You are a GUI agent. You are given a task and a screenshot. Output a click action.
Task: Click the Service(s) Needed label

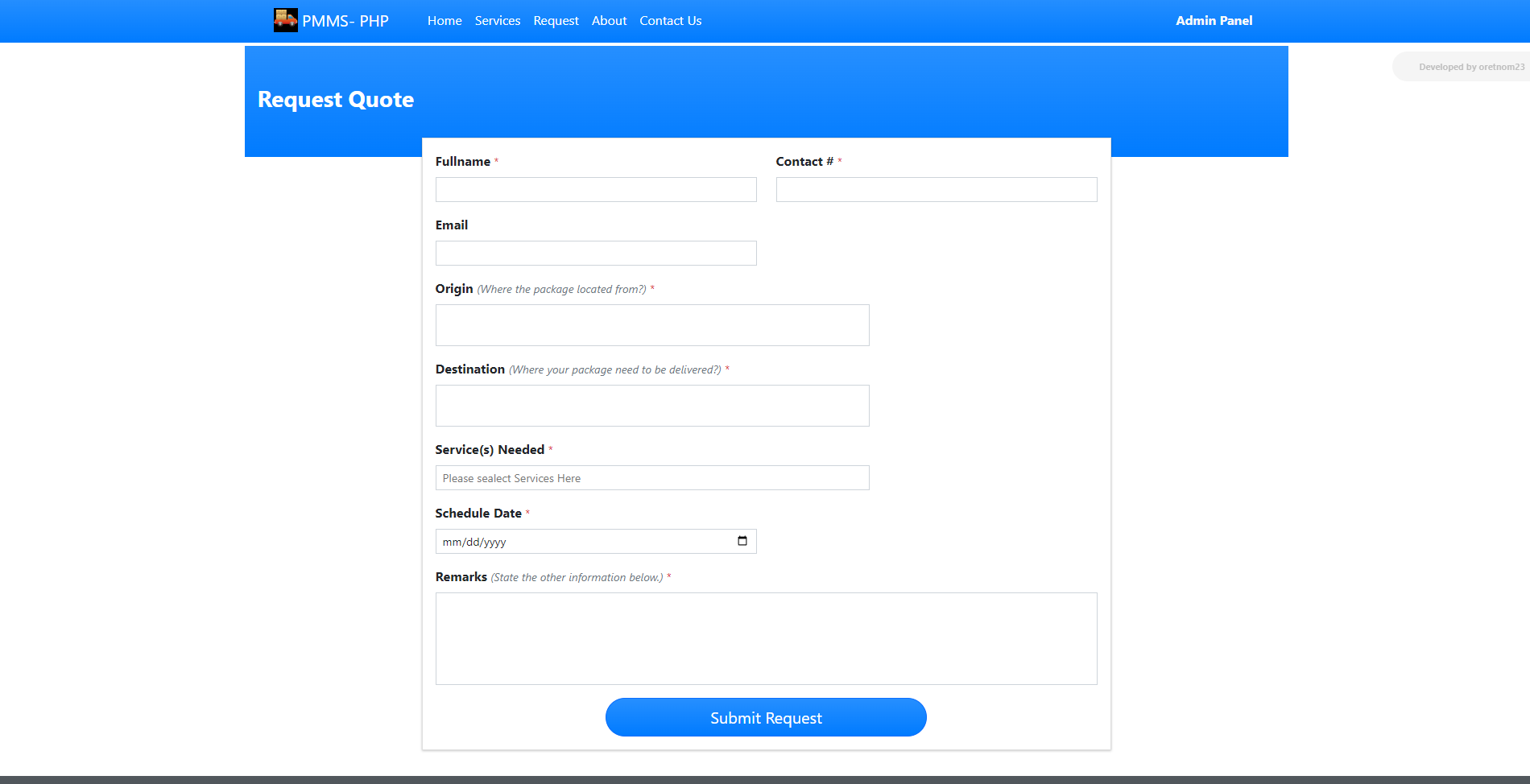click(x=490, y=450)
